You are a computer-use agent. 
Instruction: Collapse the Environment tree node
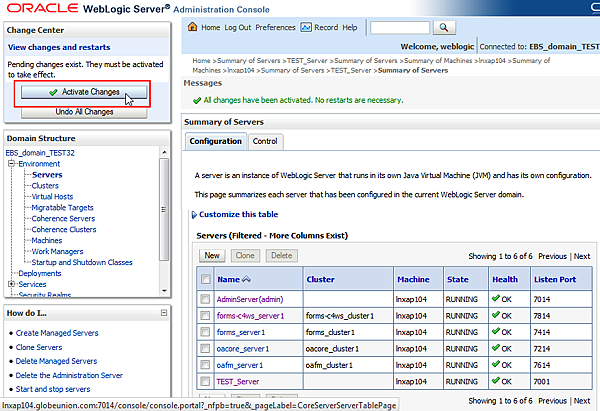12,163
